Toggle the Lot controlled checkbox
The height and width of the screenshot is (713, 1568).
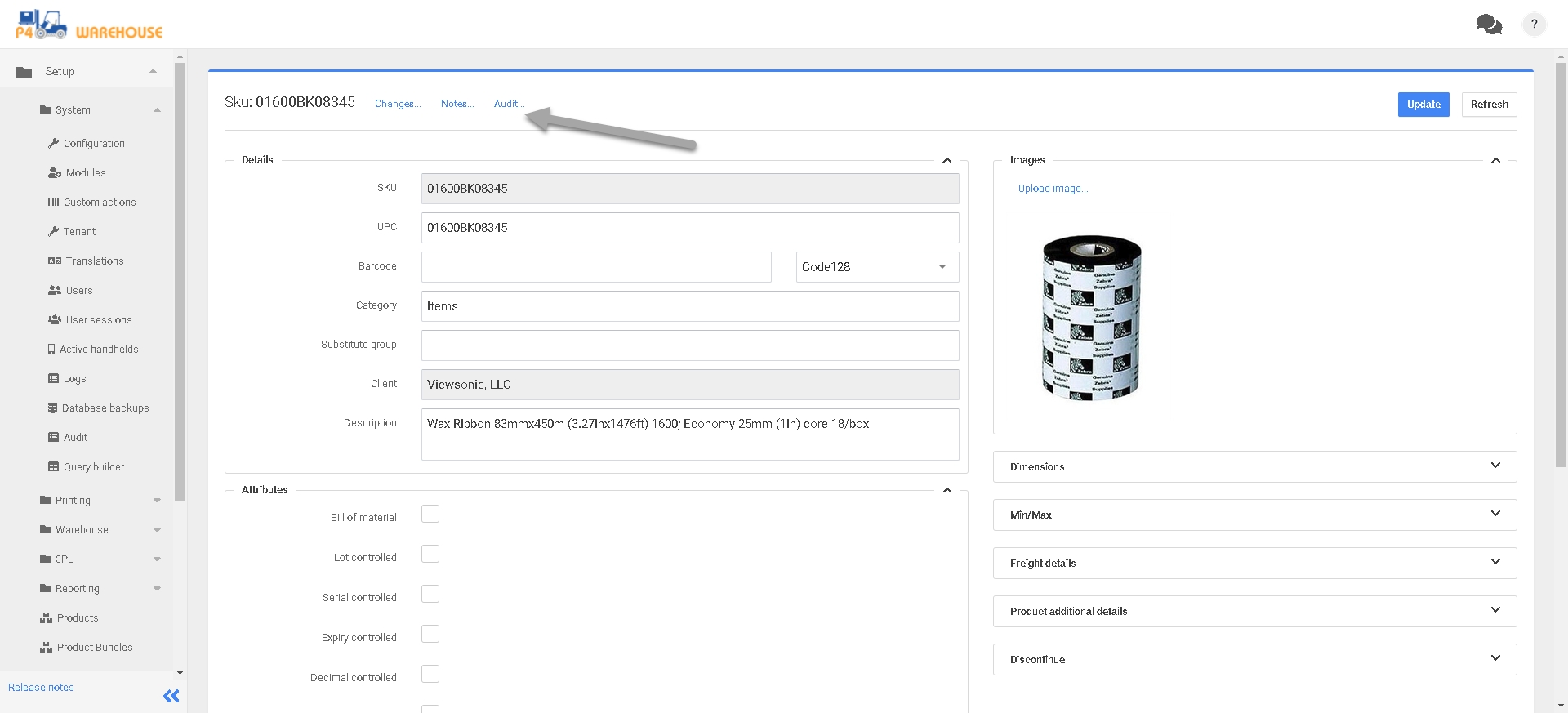point(430,554)
